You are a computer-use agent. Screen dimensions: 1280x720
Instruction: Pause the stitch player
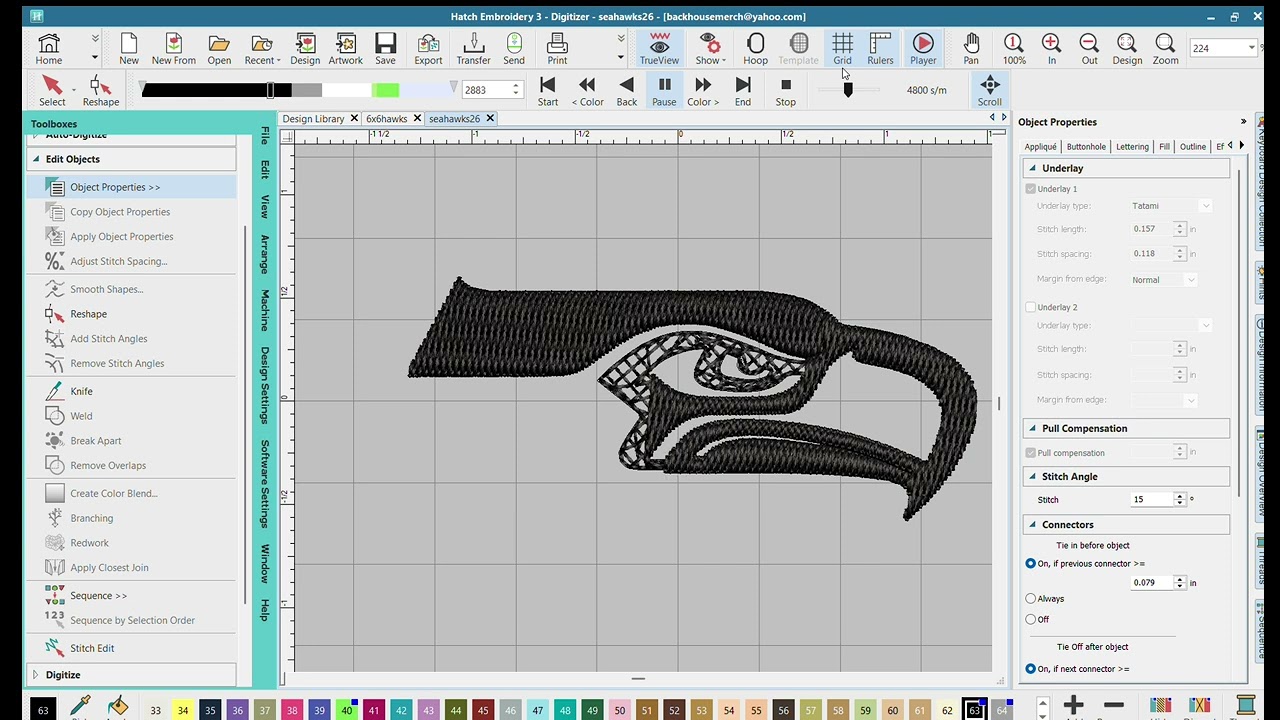(x=664, y=90)
